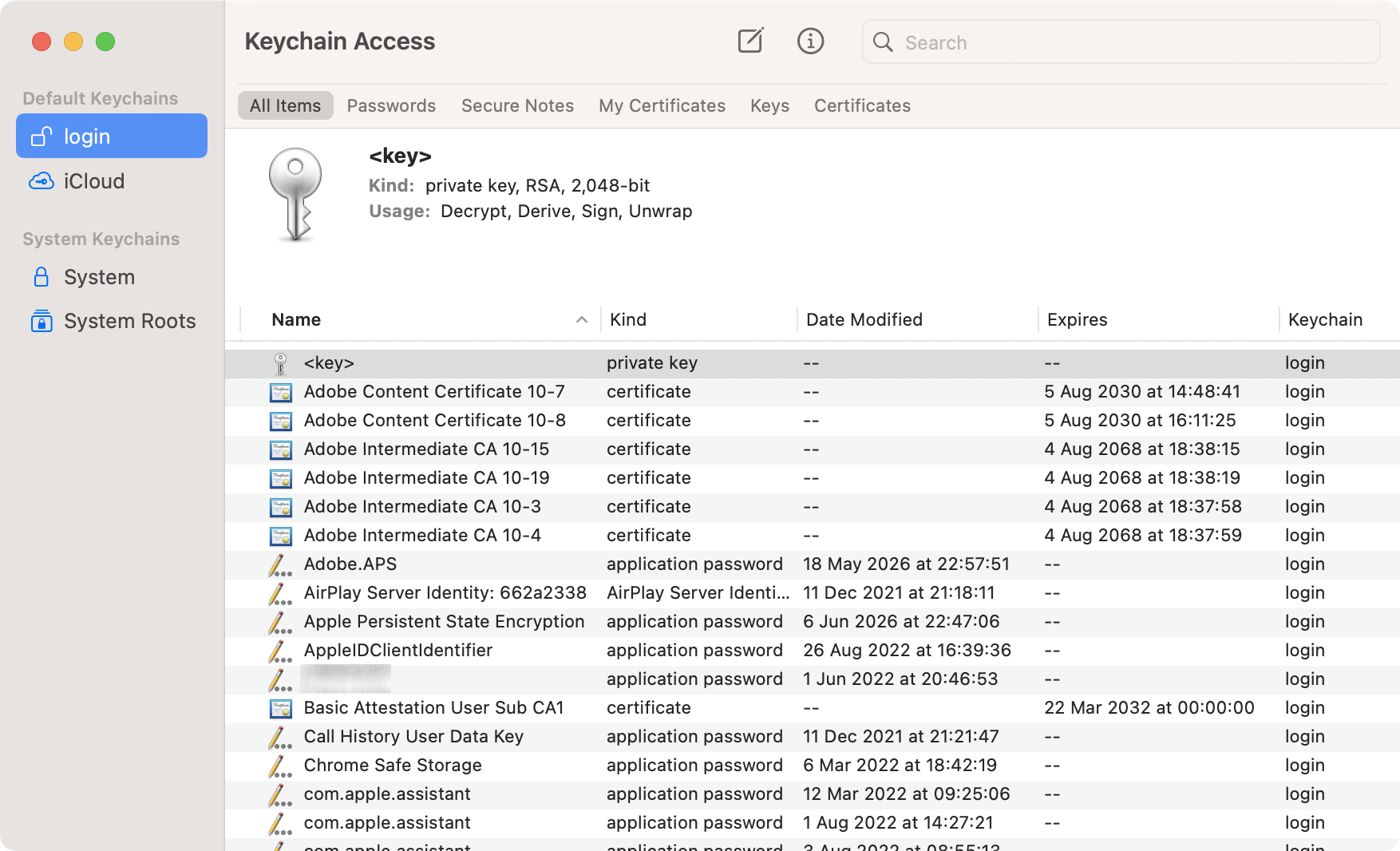
Task: Click expiry 22 Mar 2032 at 00:00:00
Action: (x=1149, y=708)
